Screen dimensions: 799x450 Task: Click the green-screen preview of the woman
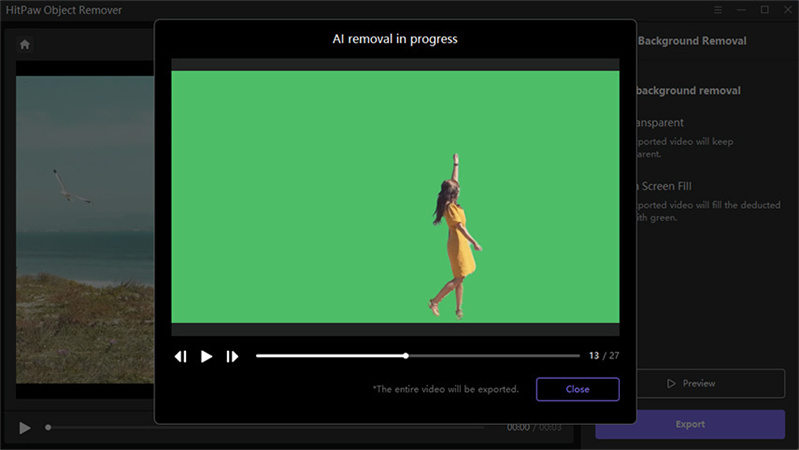coord(395,197)
